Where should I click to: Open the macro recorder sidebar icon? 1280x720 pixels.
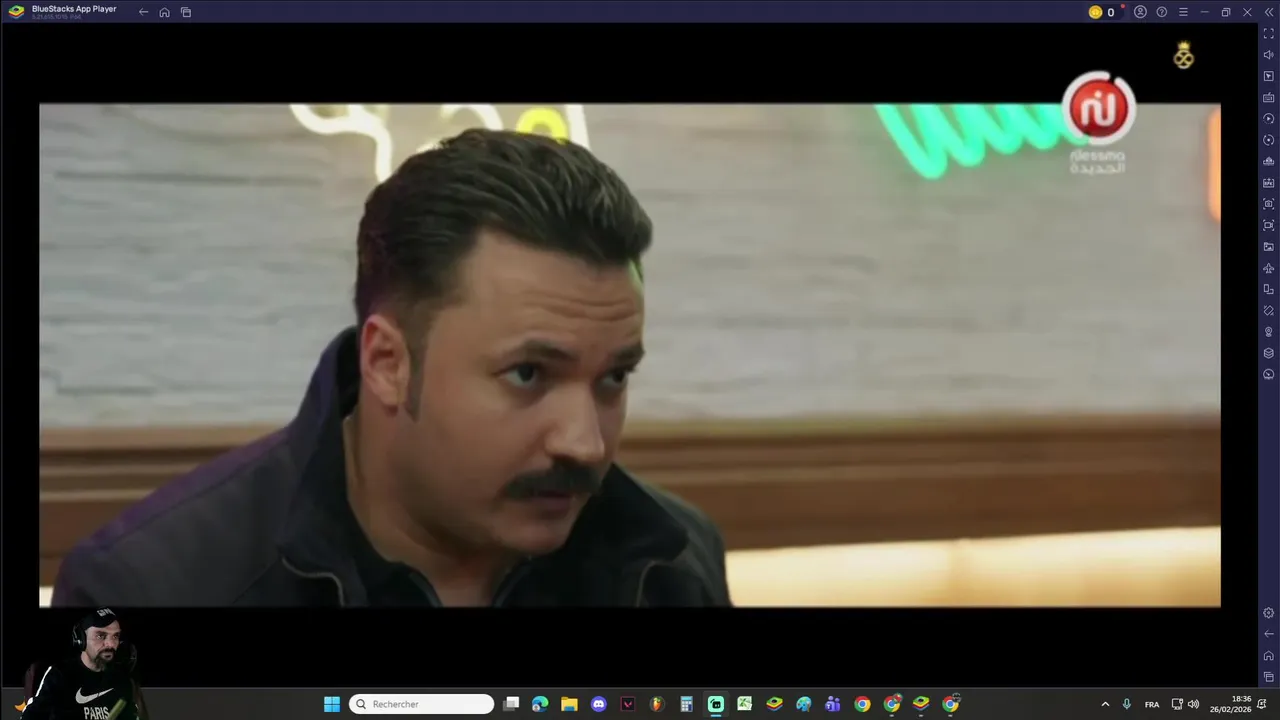1268,119
